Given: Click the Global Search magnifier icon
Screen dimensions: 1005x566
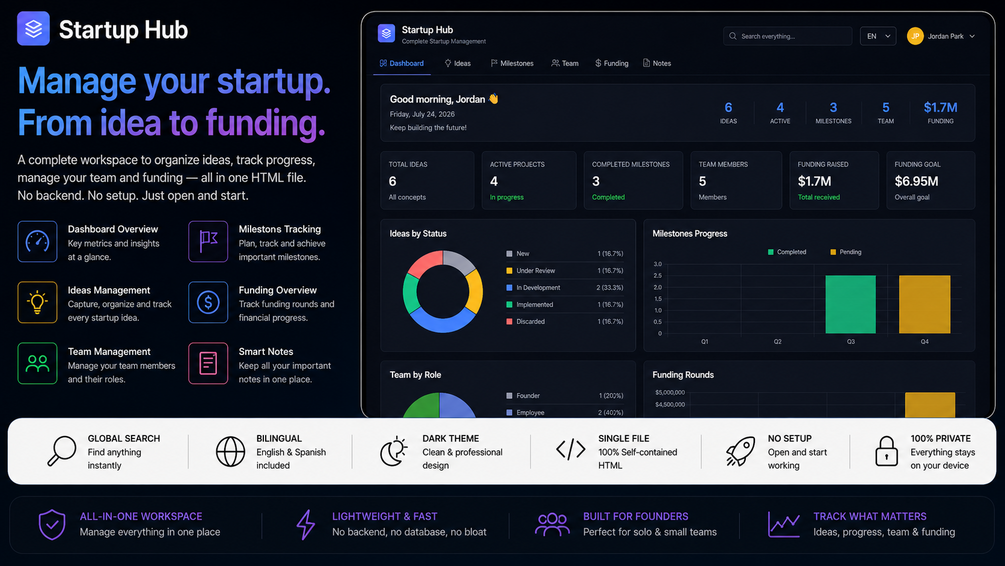Looking at the screenshot, I should (x=62, y=451).
